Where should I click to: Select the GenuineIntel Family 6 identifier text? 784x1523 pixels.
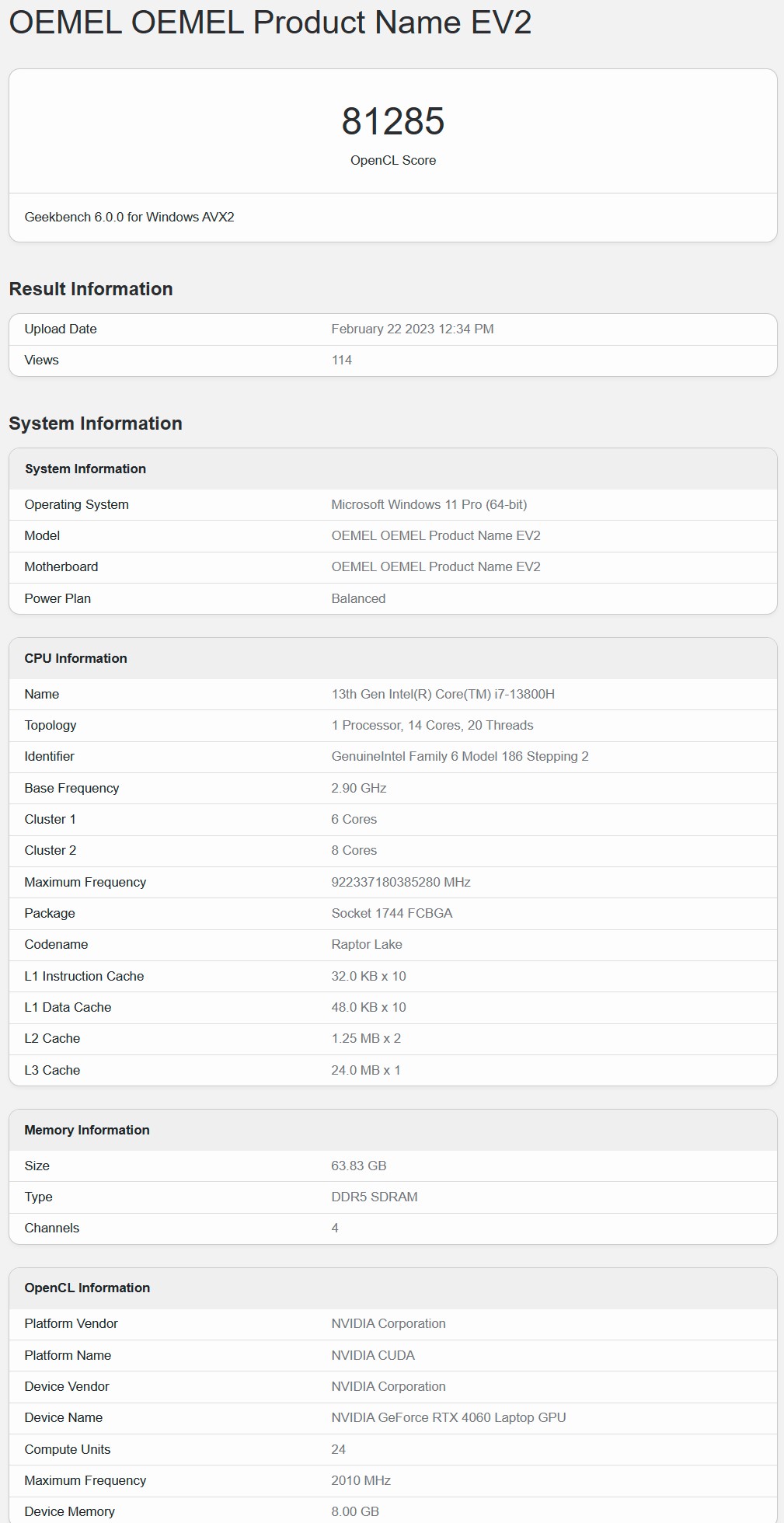click(460, 756)
